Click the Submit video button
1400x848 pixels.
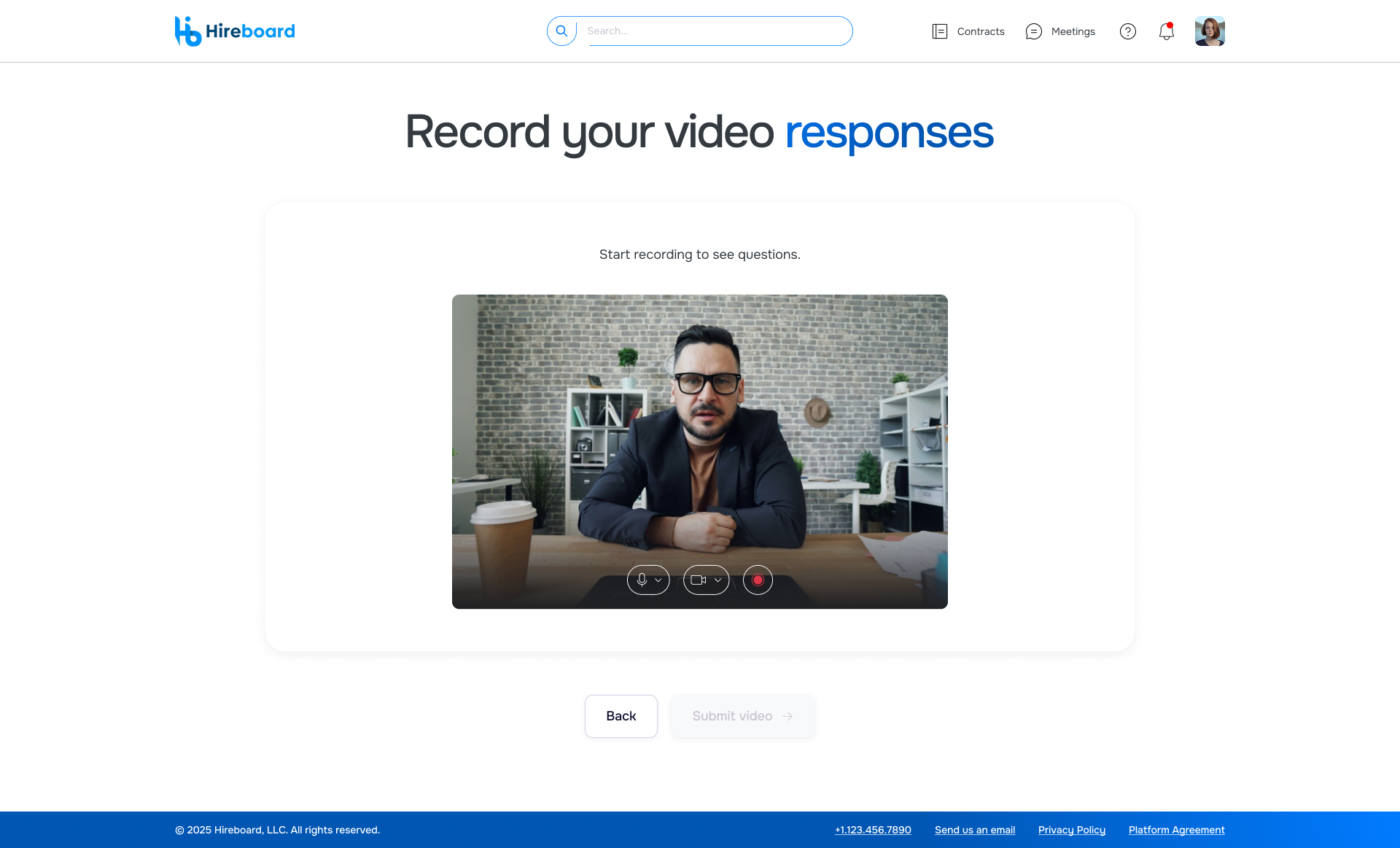(742, 716)
